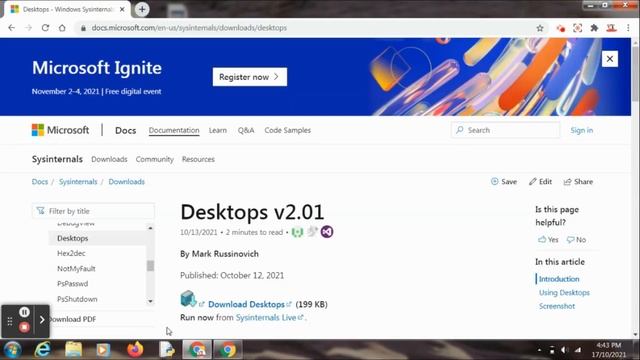Save the page to a collection
Image resolution: width=640 pixels, height=360 pixels.
coord(504,182)
